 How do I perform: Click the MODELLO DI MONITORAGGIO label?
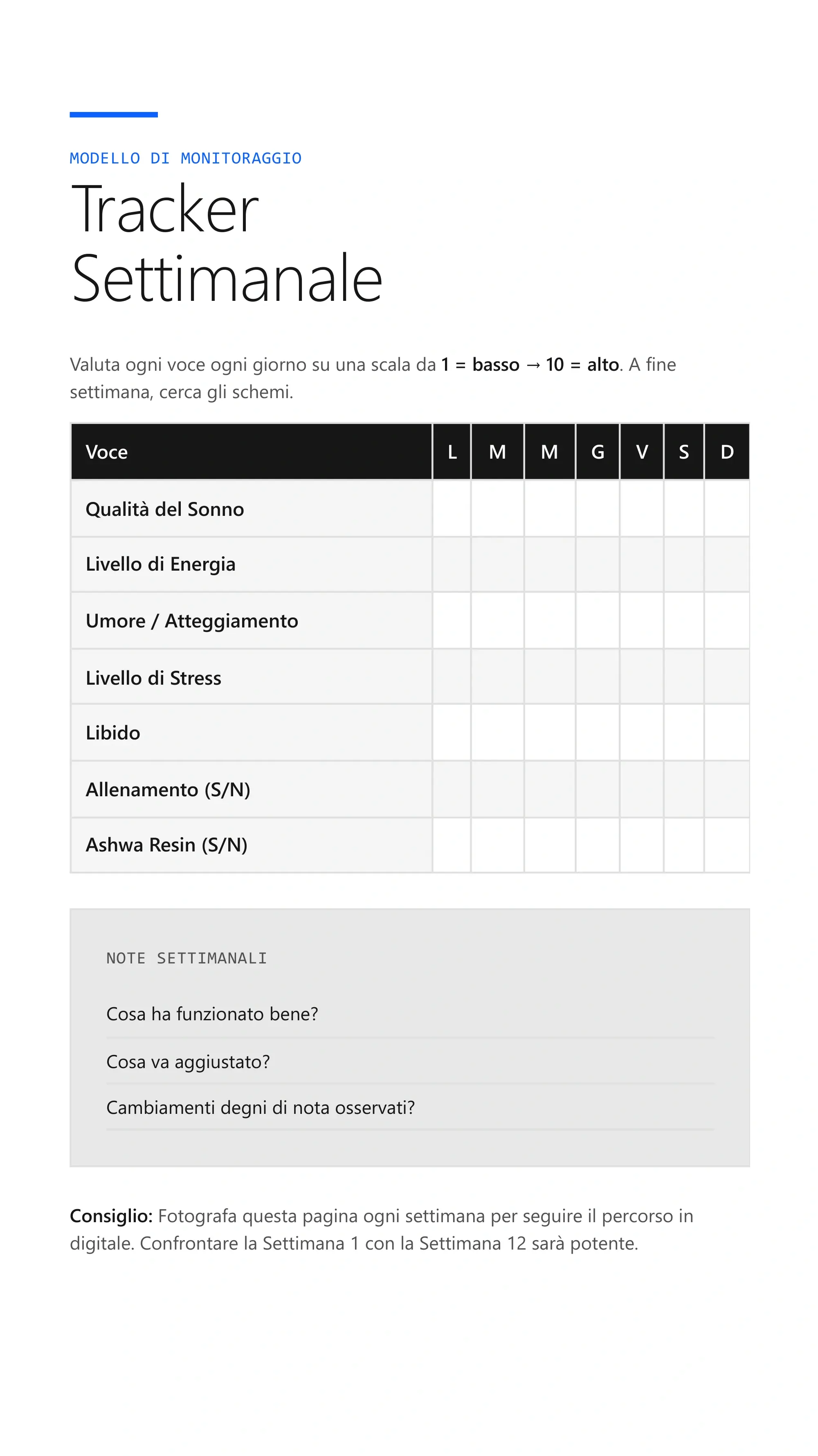click(x=186, y=158)
